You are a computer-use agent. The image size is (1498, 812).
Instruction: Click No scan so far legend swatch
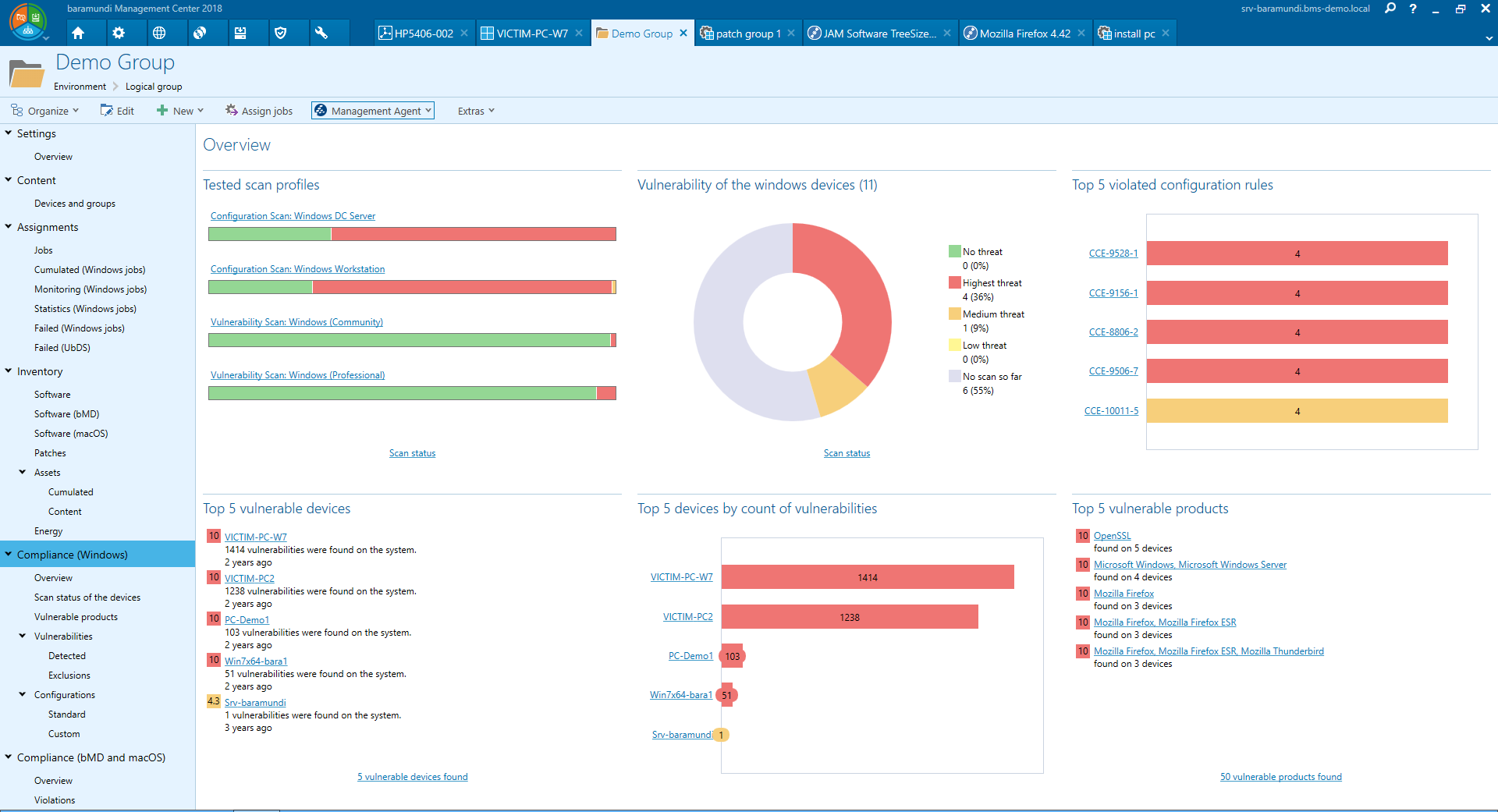954,376
